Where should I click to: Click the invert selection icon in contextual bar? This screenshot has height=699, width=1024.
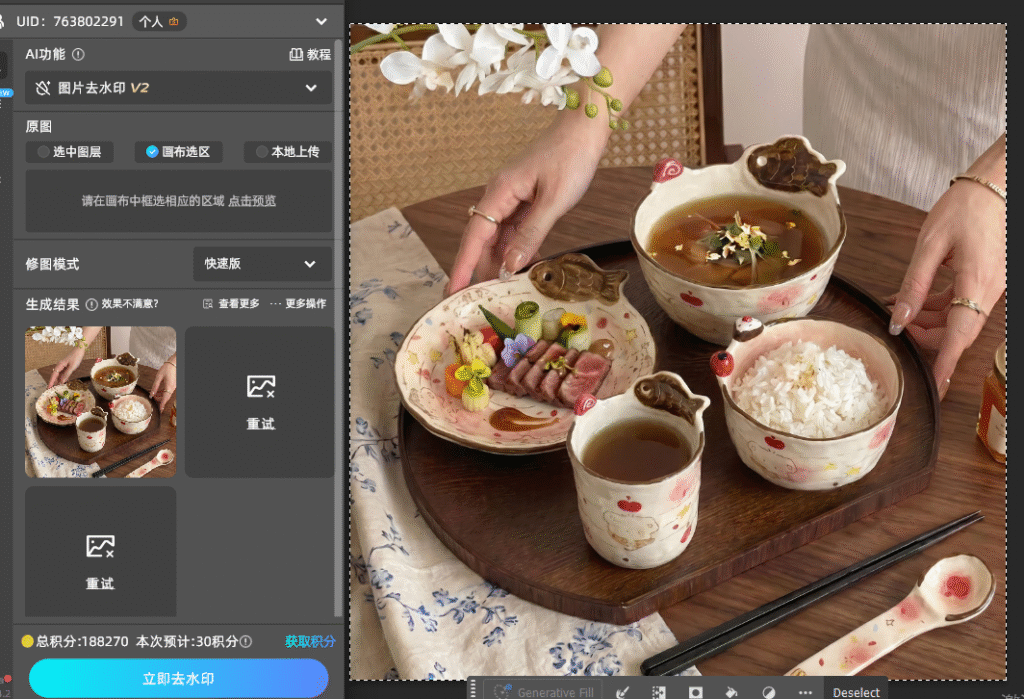(659, 692)
